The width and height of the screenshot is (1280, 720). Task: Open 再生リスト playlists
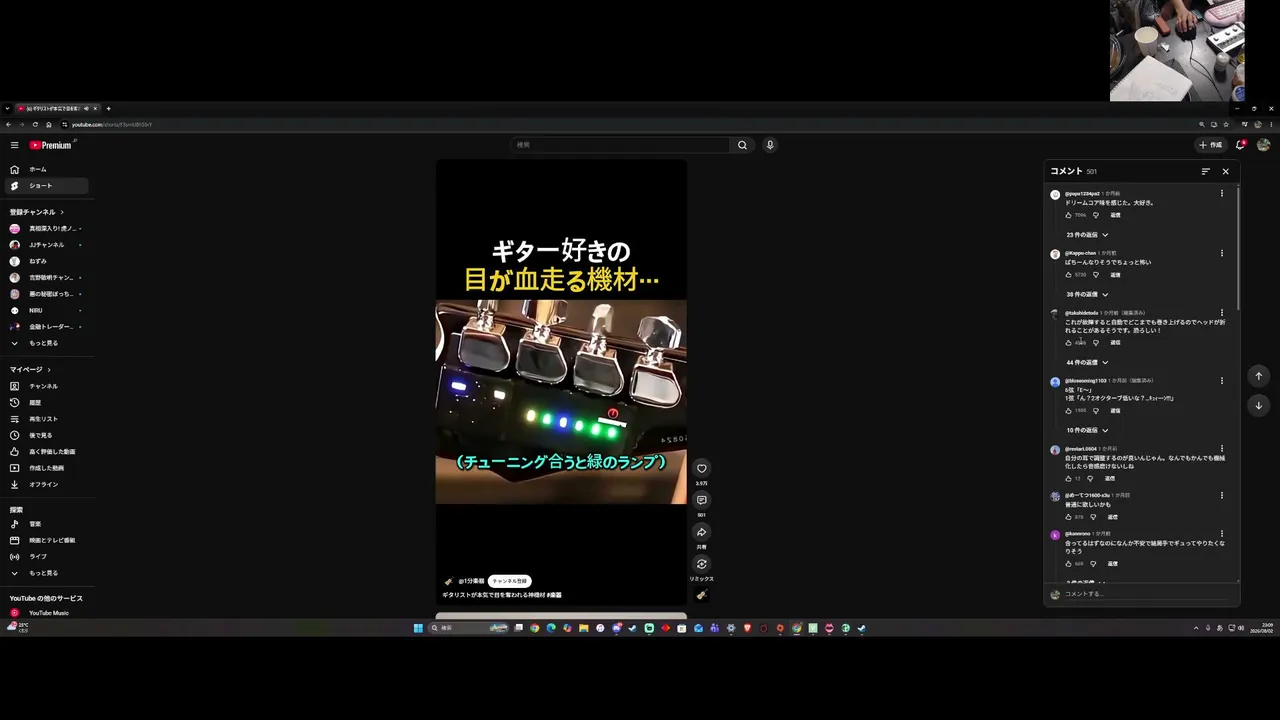48,419
